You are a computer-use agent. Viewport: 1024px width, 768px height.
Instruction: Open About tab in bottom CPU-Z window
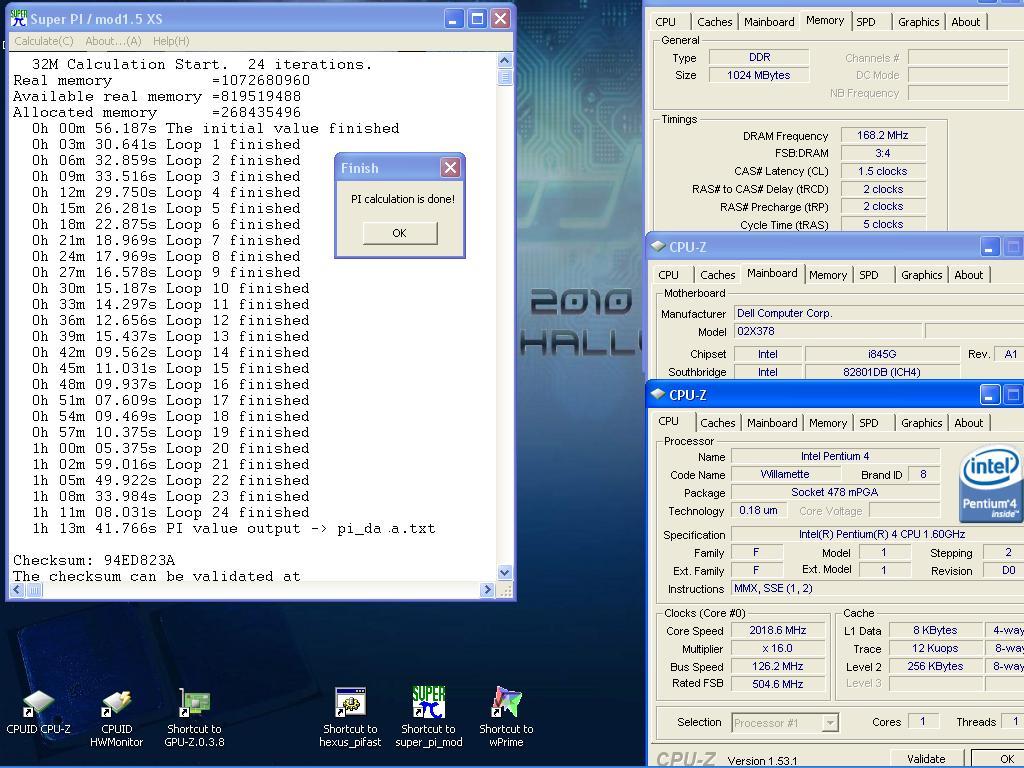click(968, 423)
